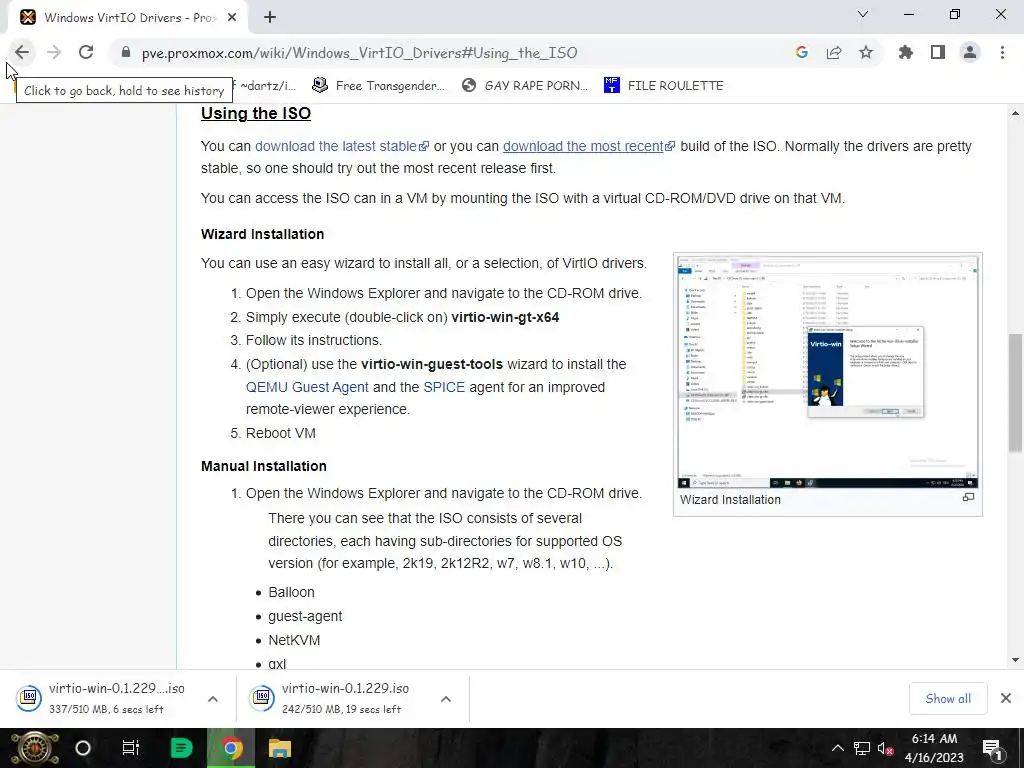Click the vertical scrollbar thumb
Image resolution: width=1024 pixels, height=768 pixels.
point(1015,392)
